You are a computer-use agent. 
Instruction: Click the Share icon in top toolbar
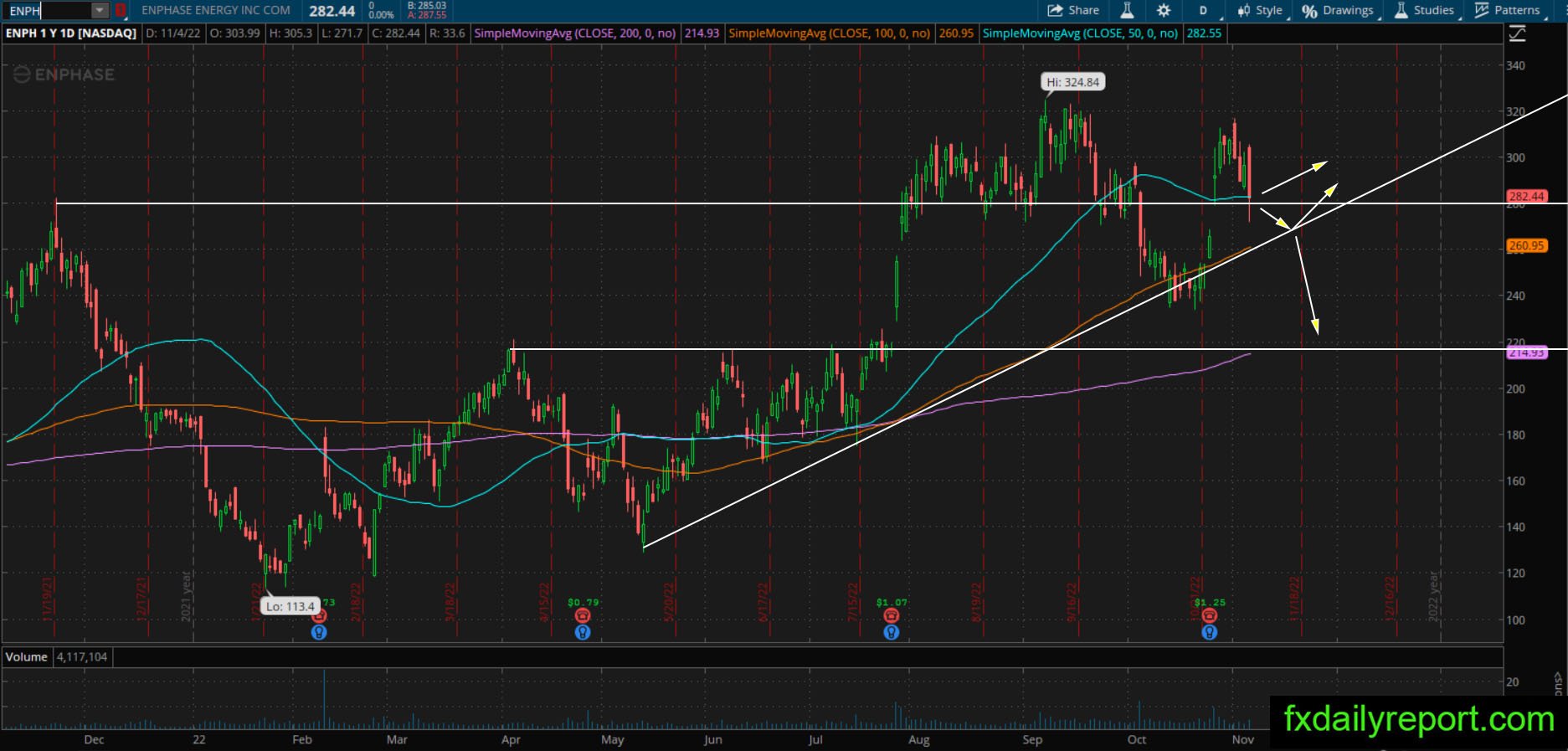pyautogui.click(x=1055, y=11)
